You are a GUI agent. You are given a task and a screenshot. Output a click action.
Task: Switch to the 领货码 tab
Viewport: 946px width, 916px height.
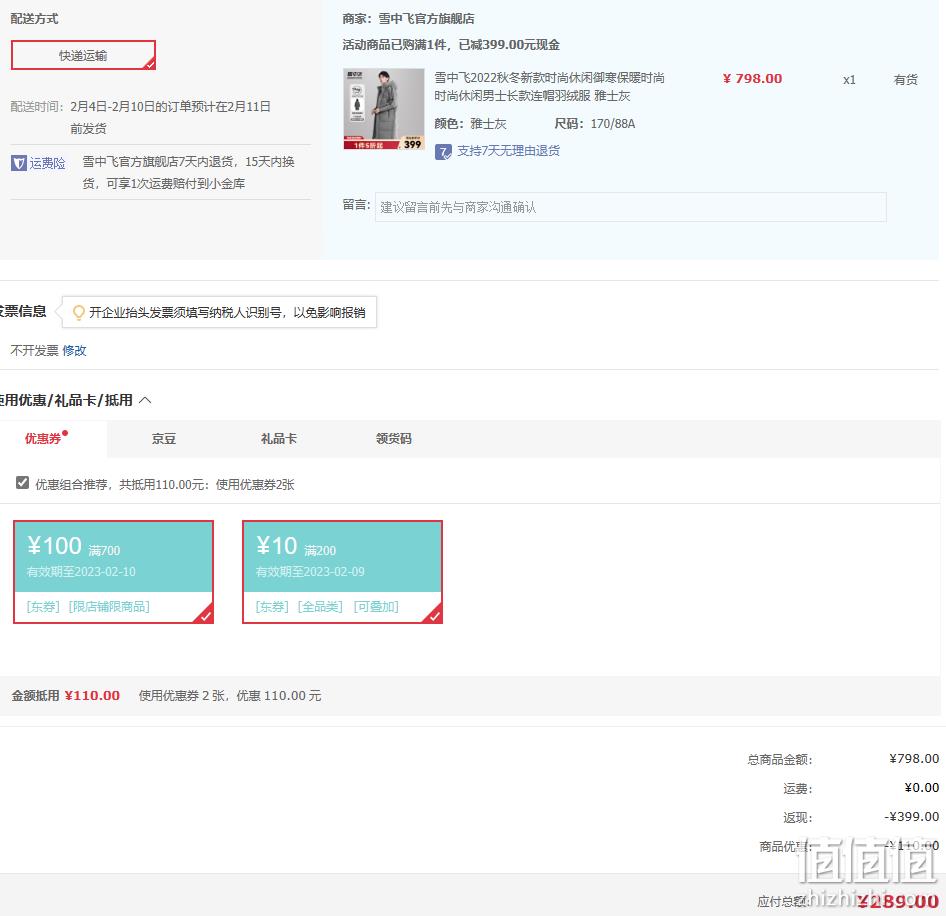pos(393,439)
